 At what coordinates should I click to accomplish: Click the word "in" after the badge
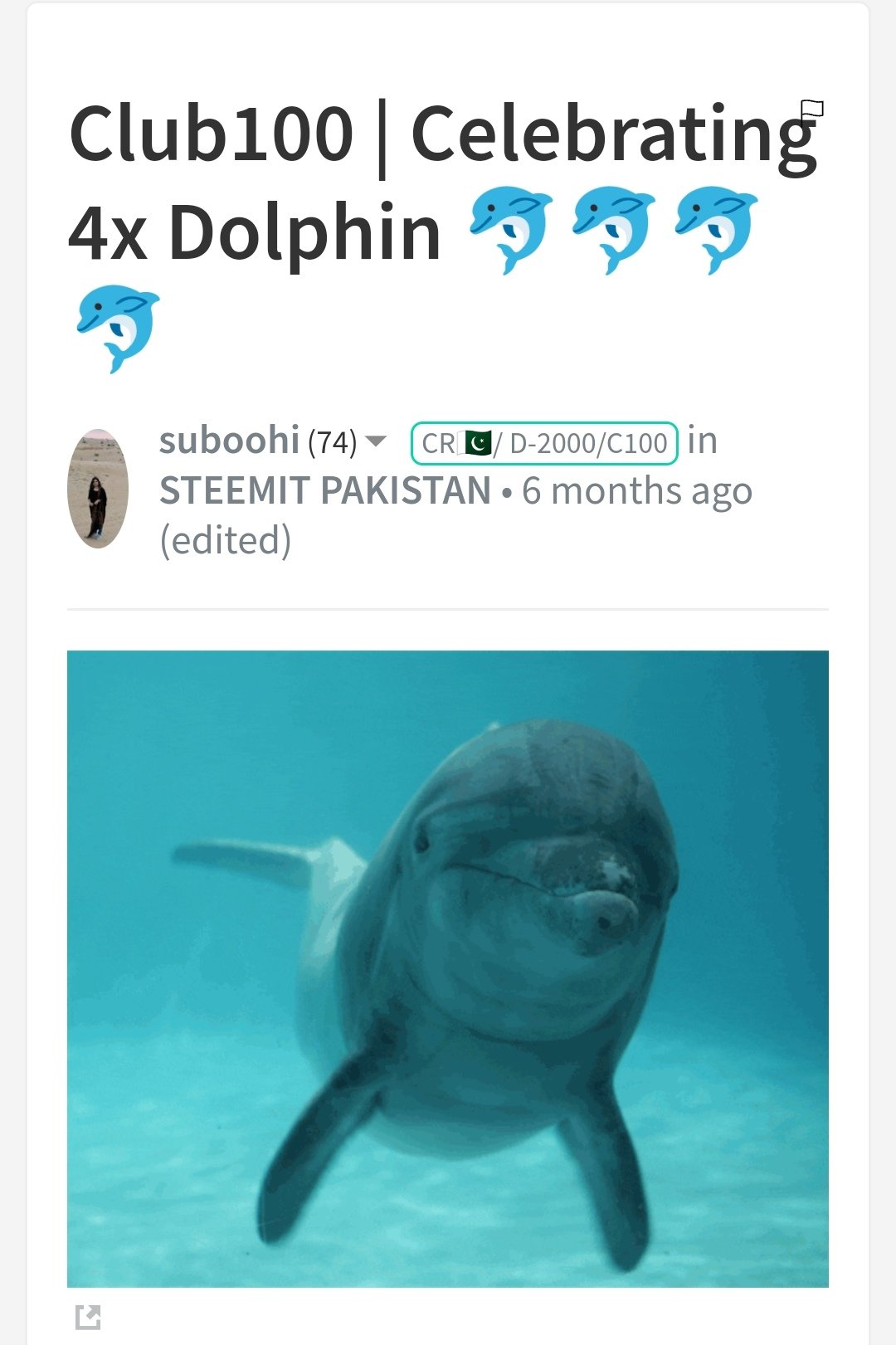703,441
